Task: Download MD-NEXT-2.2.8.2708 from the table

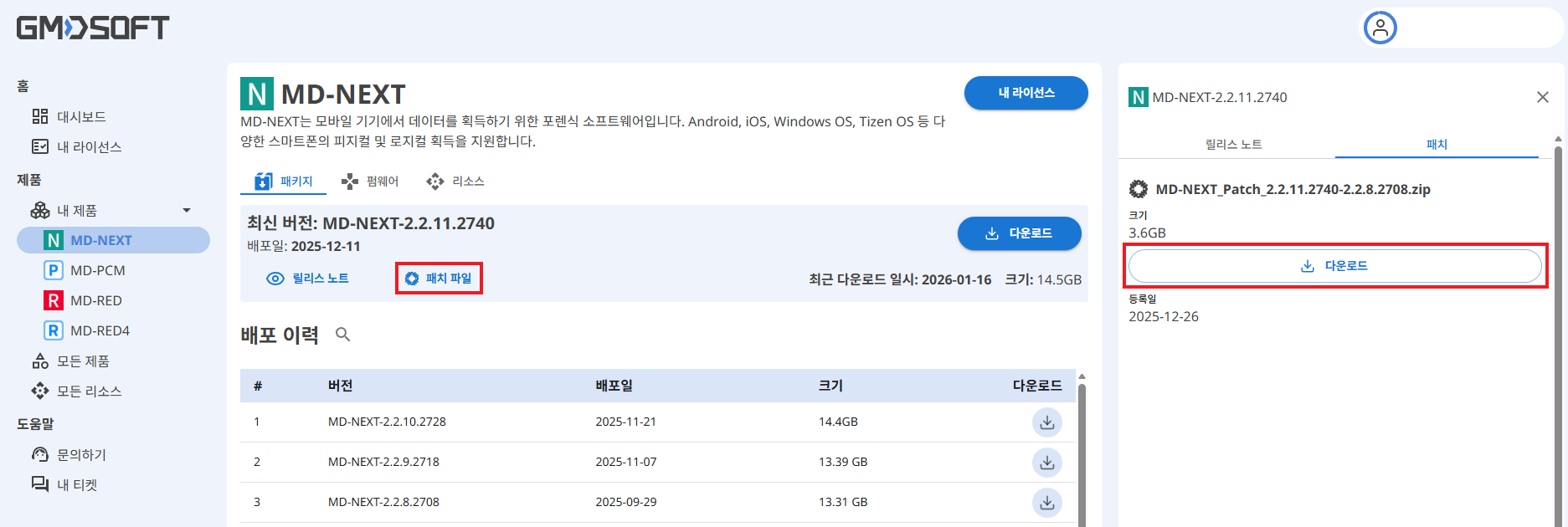Action: 1046,503
